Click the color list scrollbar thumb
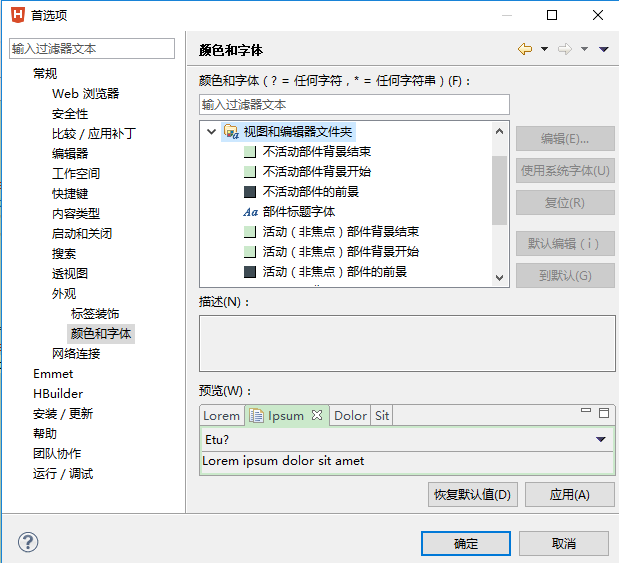Image resolution: width=619 pixels, height=563 pixels. (499, 190)
